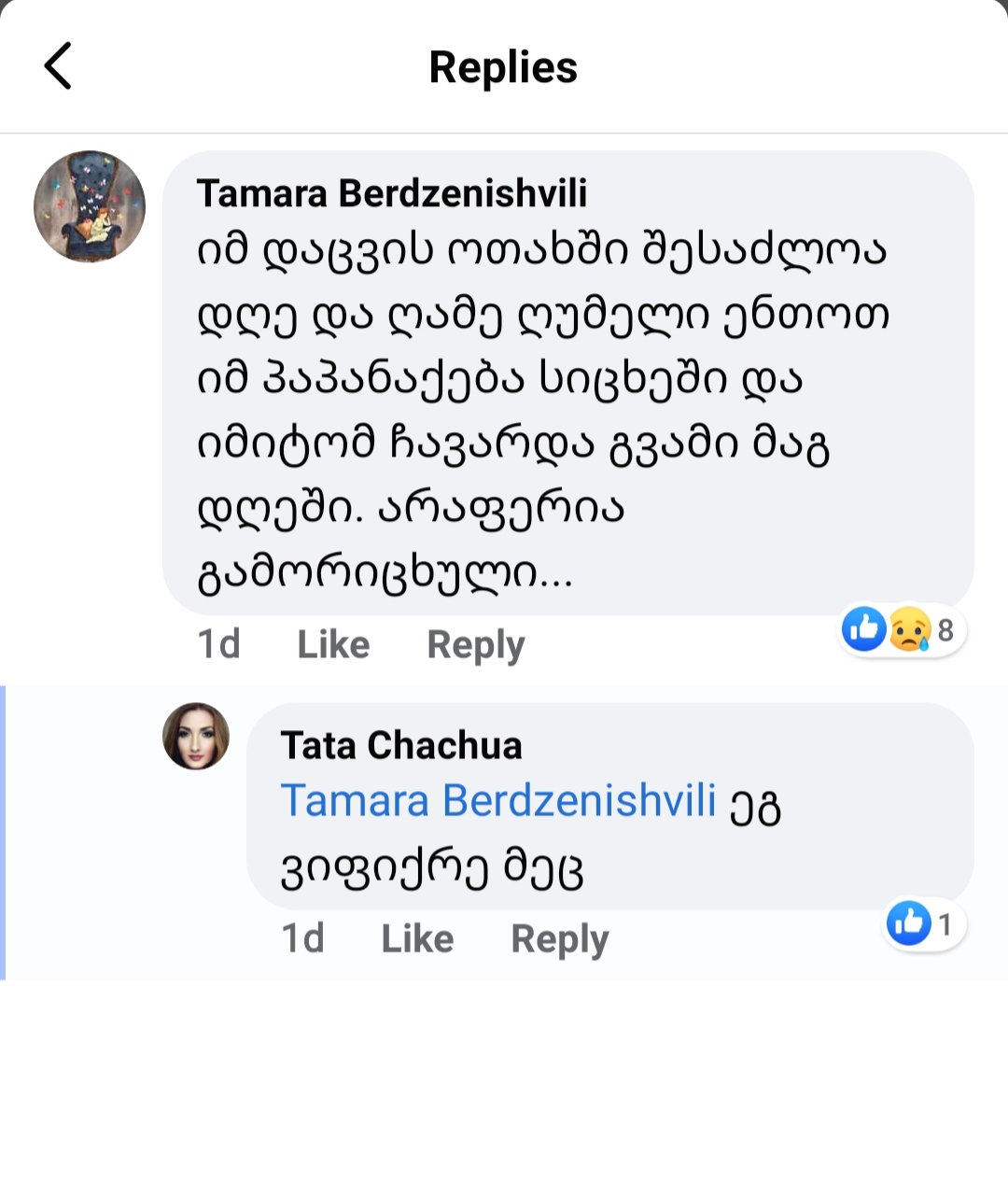
Task: Tap the 1d timestamp under Tata's reply
Action: [303, 938]
